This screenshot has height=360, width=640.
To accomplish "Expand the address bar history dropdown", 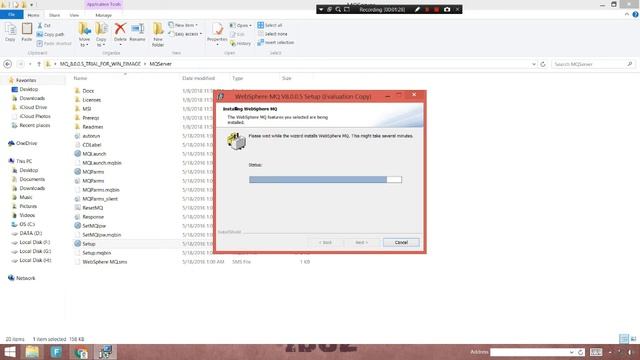I will coord(533,64).
